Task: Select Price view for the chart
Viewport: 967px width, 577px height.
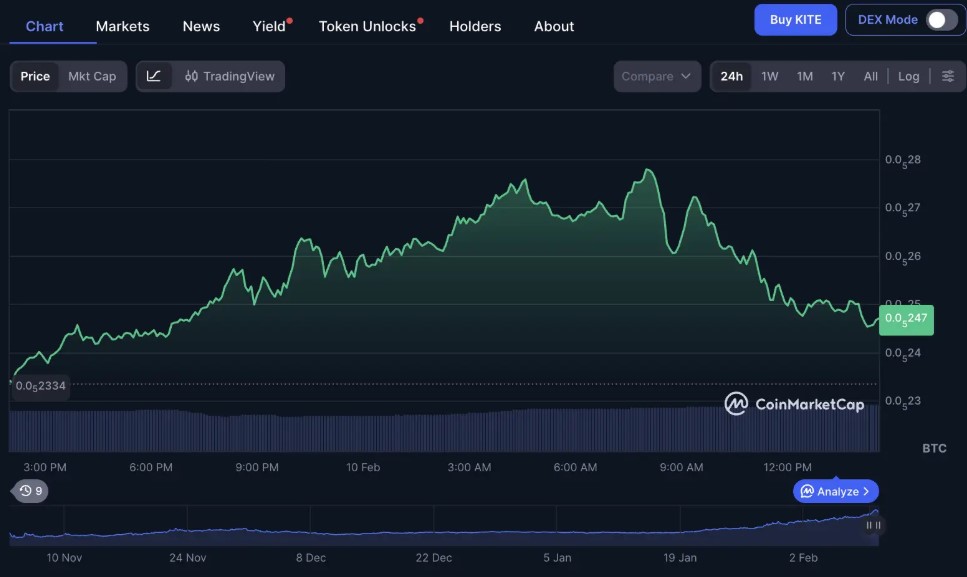Action: (35, 76)
